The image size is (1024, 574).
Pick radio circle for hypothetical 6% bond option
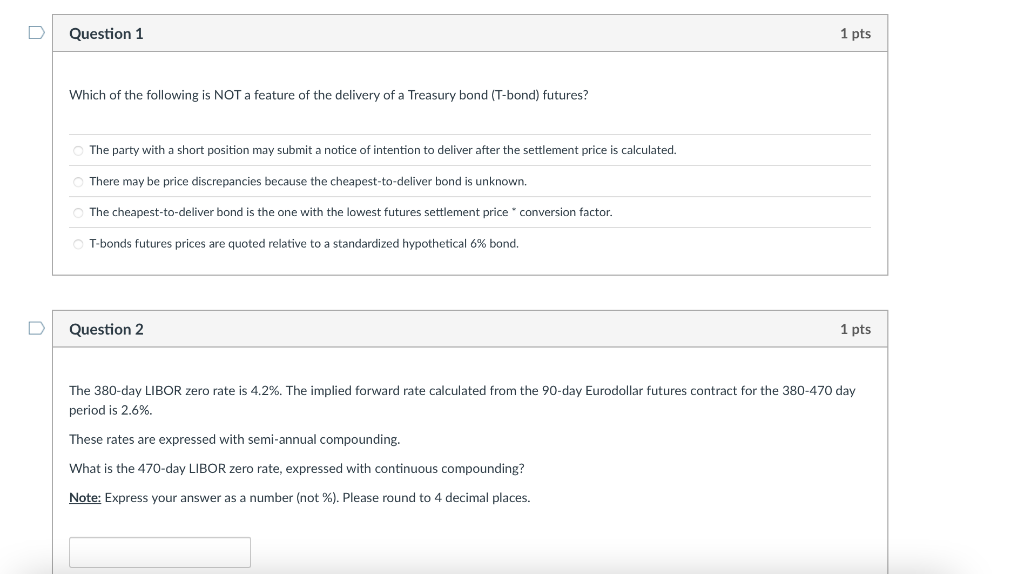78,244
